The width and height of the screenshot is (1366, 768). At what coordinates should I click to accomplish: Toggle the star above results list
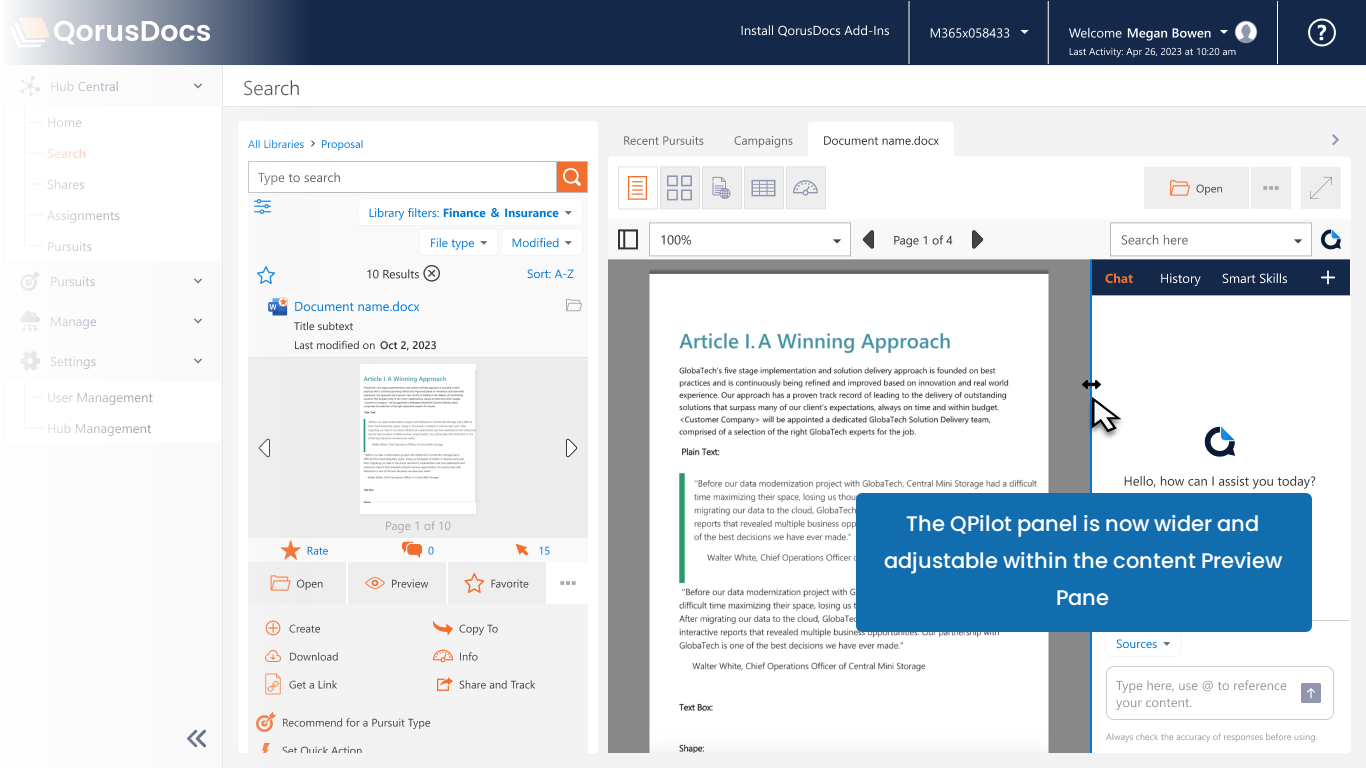[x=265, y=275]
